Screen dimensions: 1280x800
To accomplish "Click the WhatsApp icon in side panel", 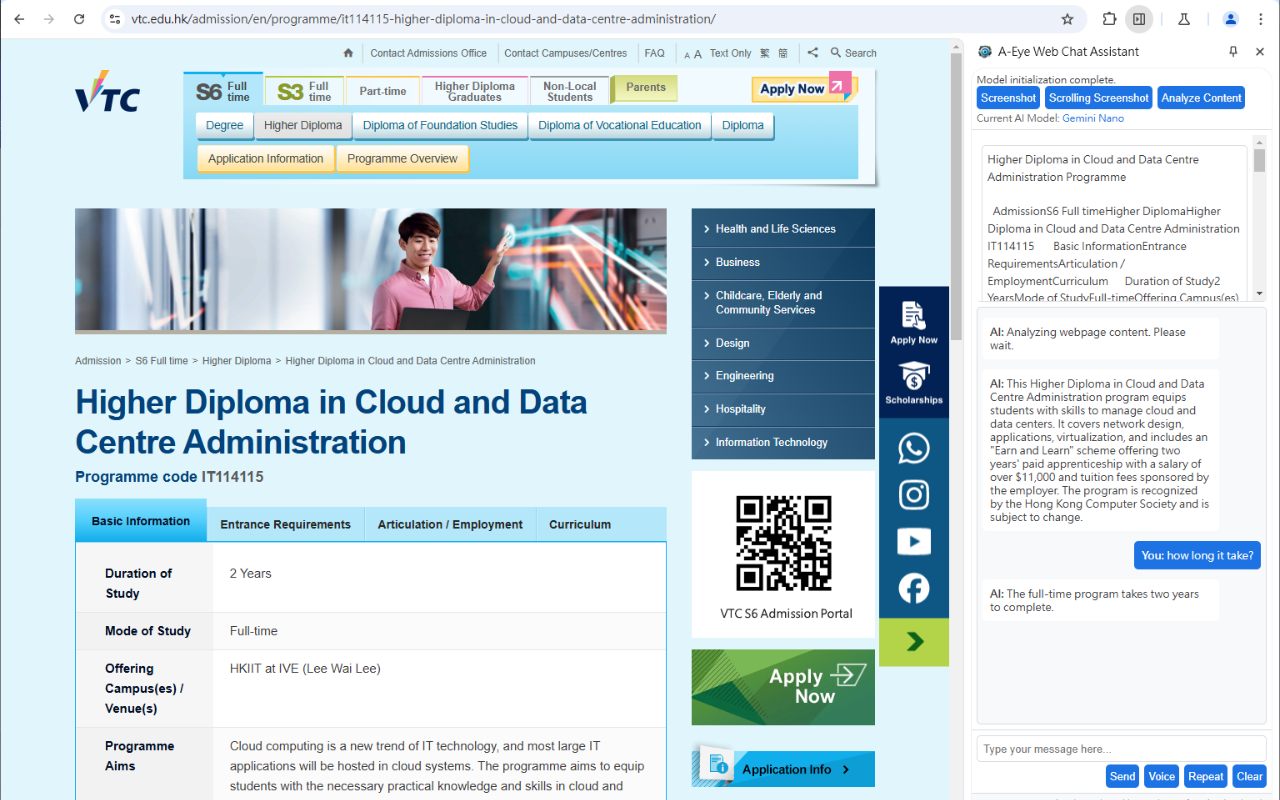I will point(913,448).
